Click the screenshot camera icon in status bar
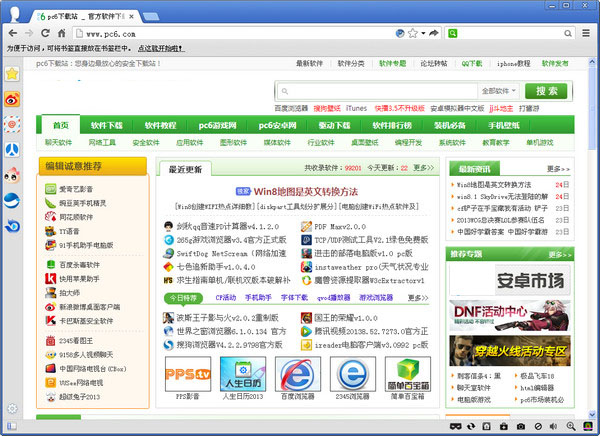 520,426
